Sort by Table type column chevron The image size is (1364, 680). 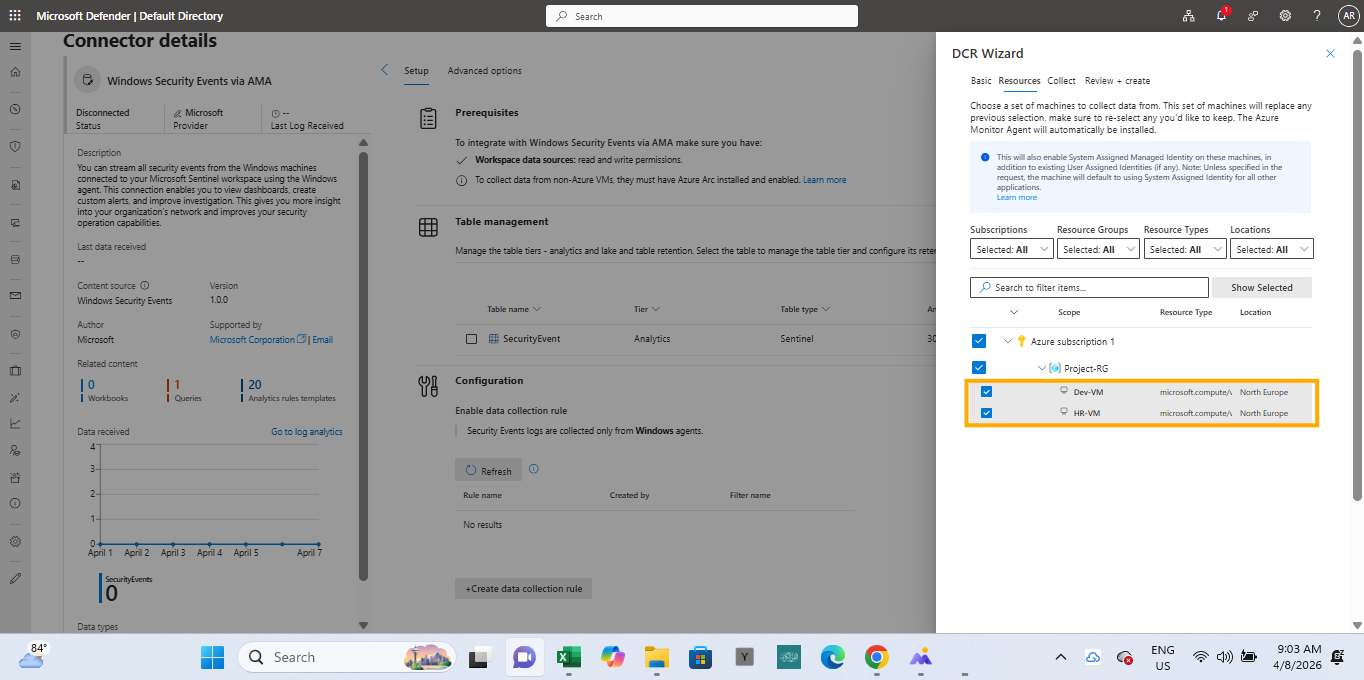click(x=826, y=310)
